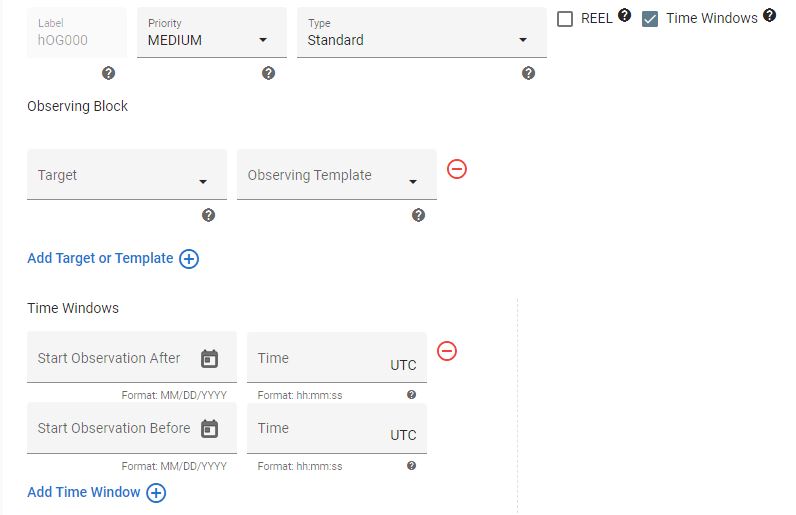The width and height of the screenshot is (796, 515).
Task: Show help for the REEL option
Action: (x=624, y=15)
